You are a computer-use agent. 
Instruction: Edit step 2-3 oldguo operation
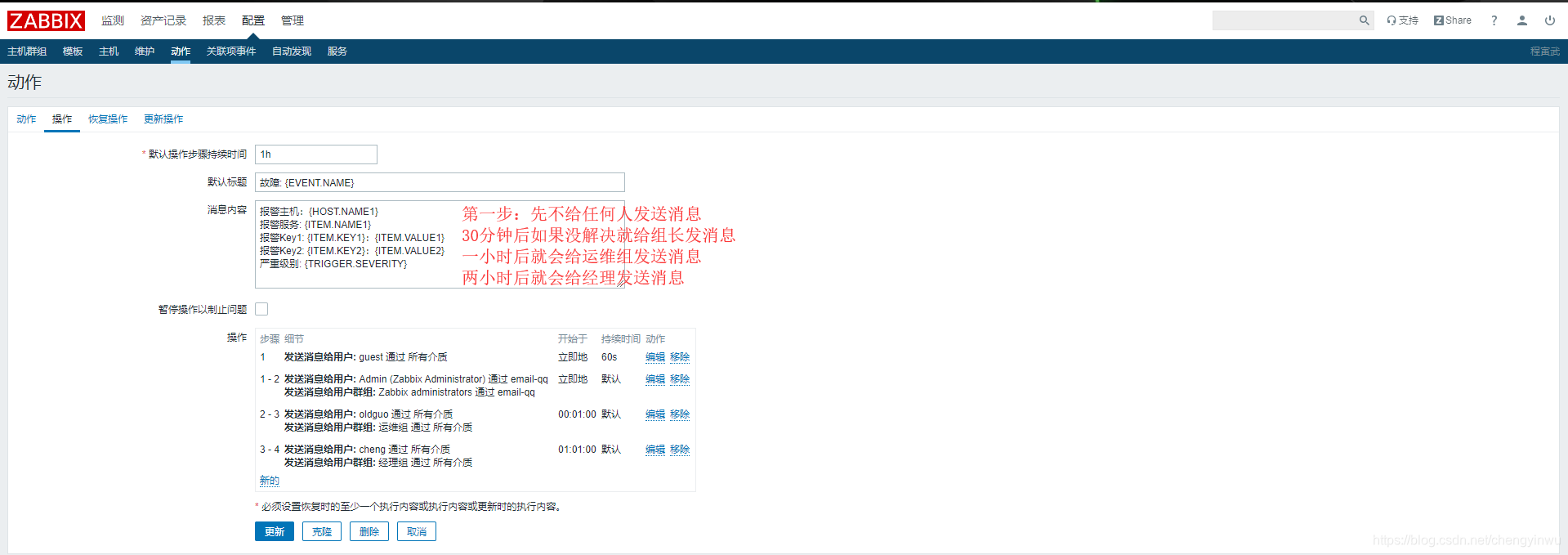(x=655, y=414)
